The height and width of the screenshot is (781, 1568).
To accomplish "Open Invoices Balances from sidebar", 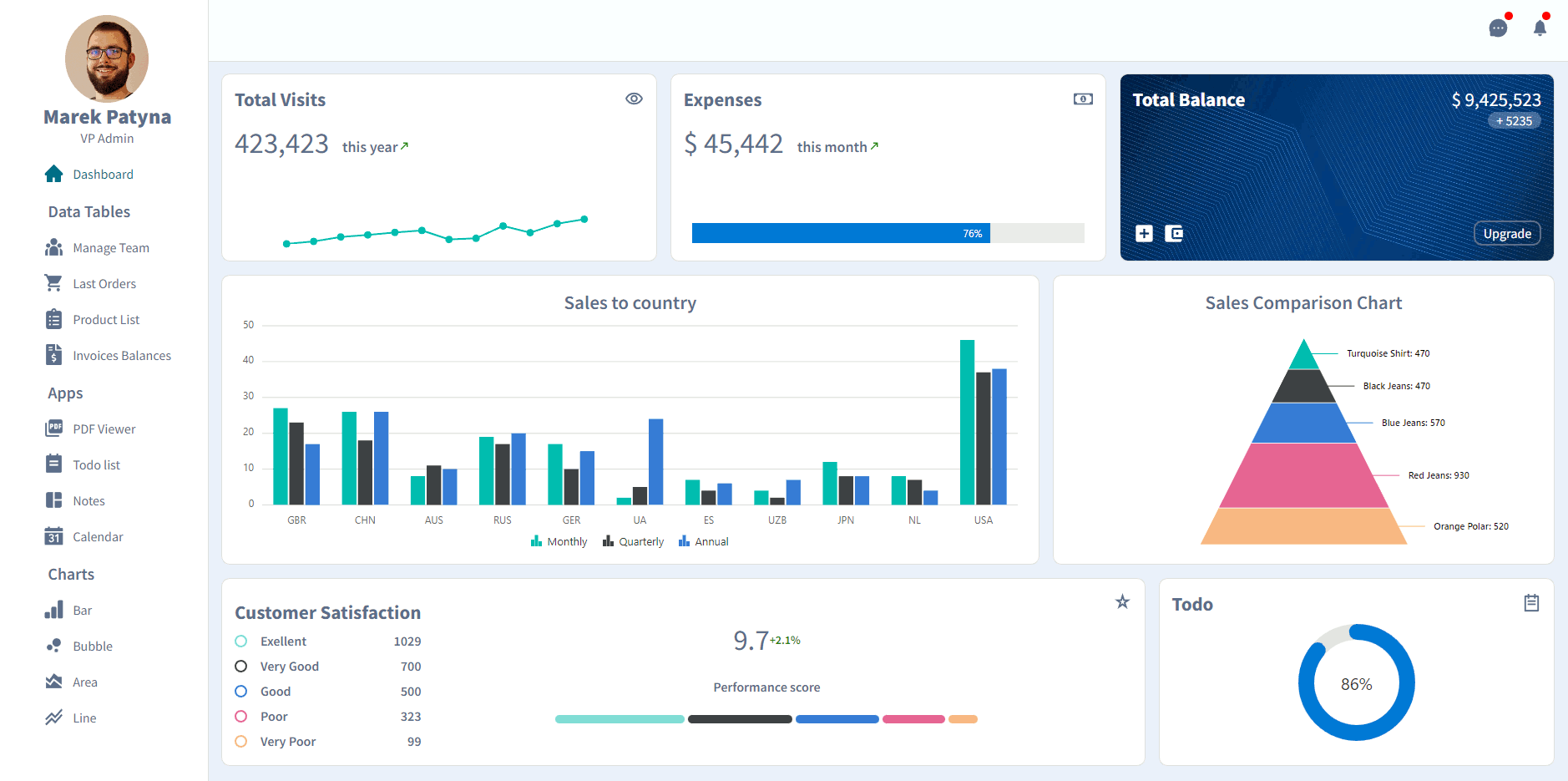I will point(108,355).
